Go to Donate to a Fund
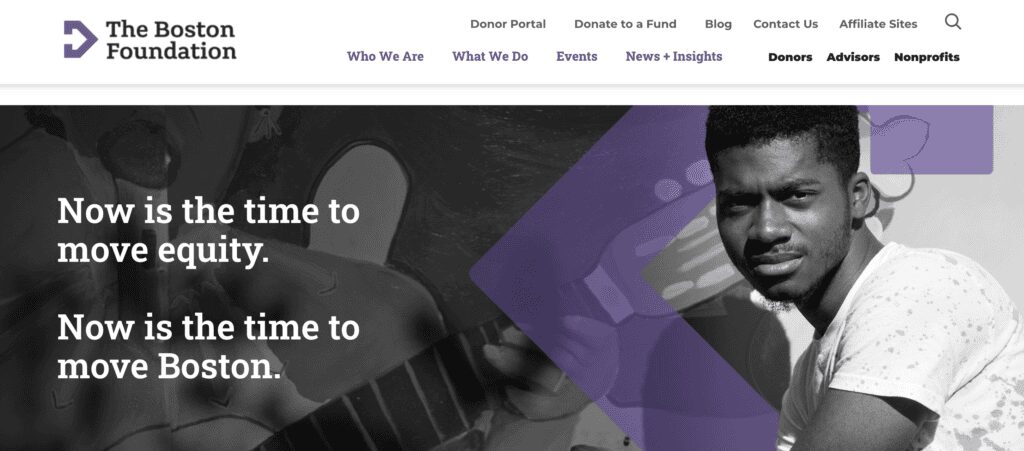Screen dimensions: 1024x451 coord(625,24)
